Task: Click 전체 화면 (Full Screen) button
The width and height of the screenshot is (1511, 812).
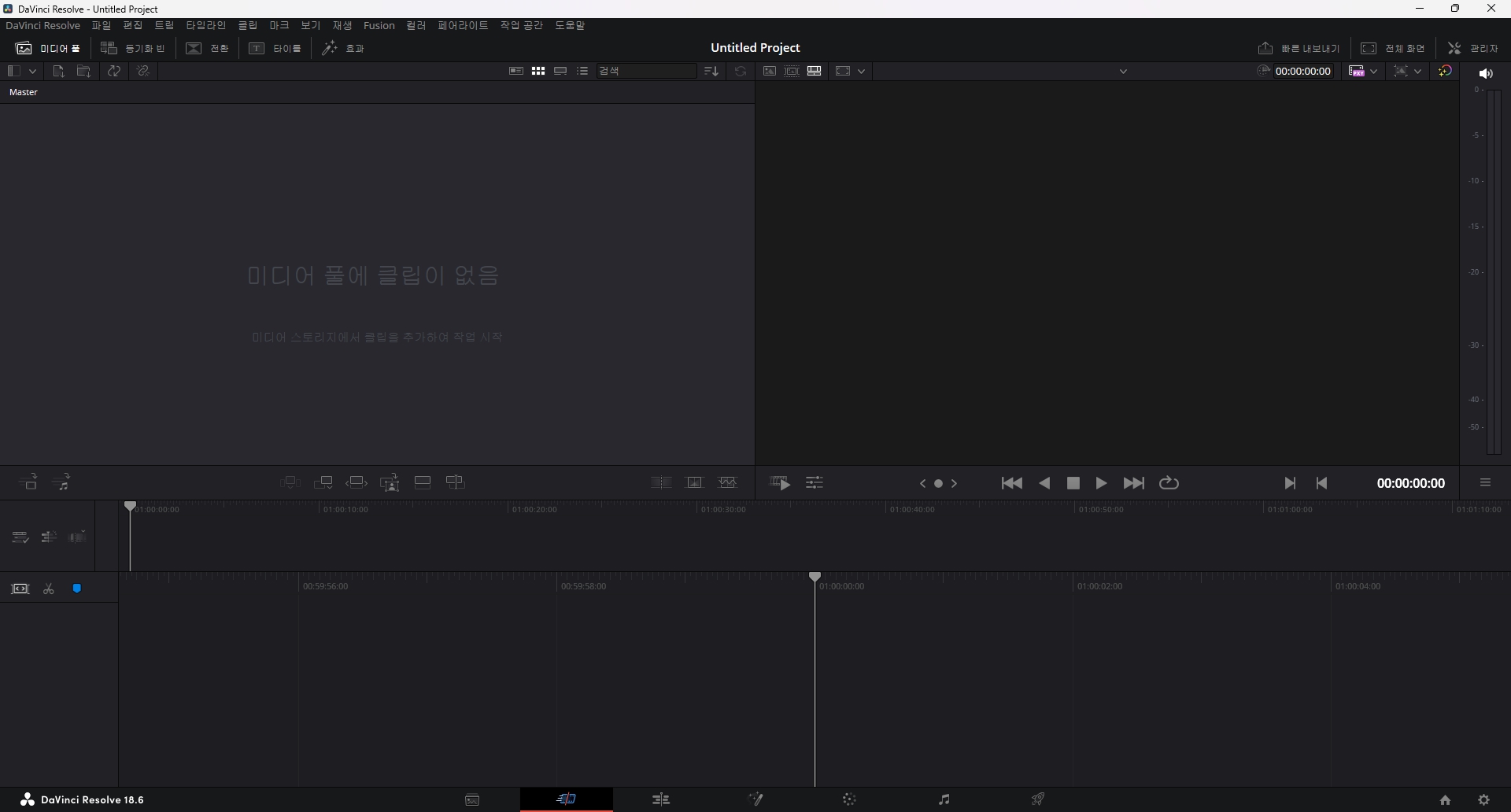Action: click(1393, 48)
